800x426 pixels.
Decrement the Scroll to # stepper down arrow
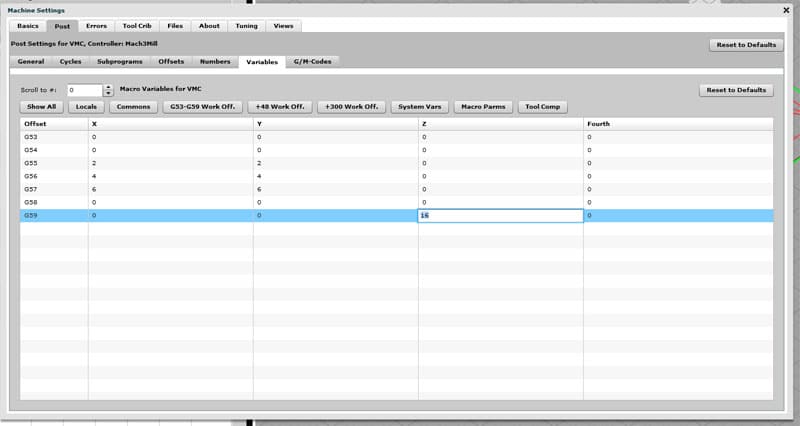[x=108, y=93]
